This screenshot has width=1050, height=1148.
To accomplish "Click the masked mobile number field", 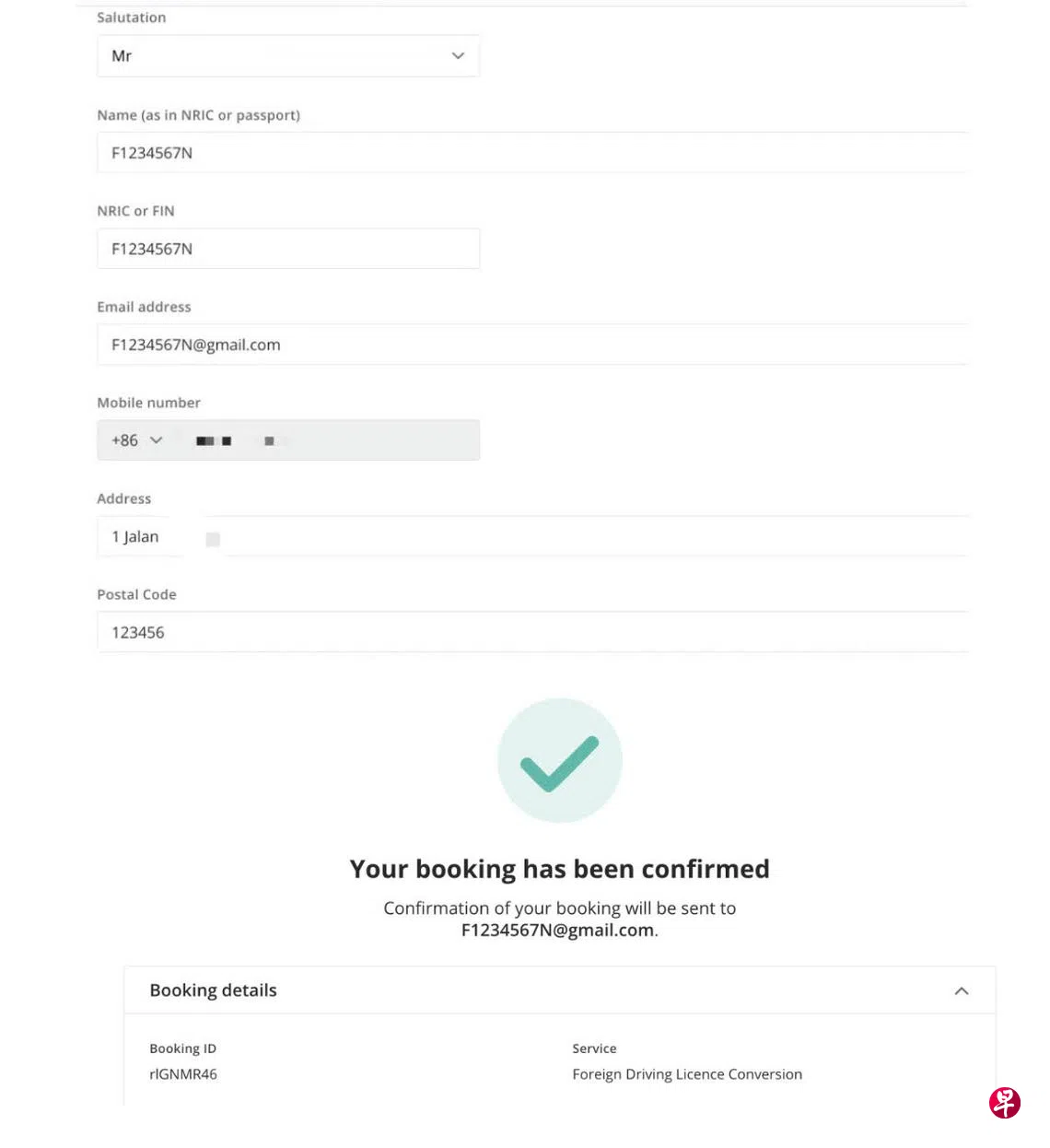I will click(332, 440).
